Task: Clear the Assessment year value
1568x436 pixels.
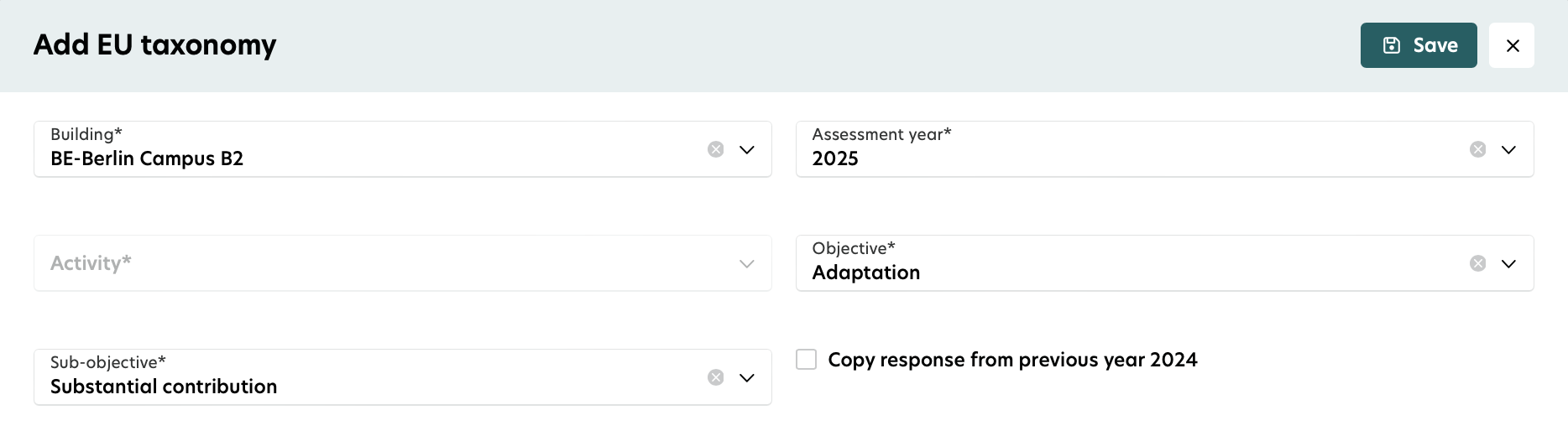Action: click(1477, 149)
